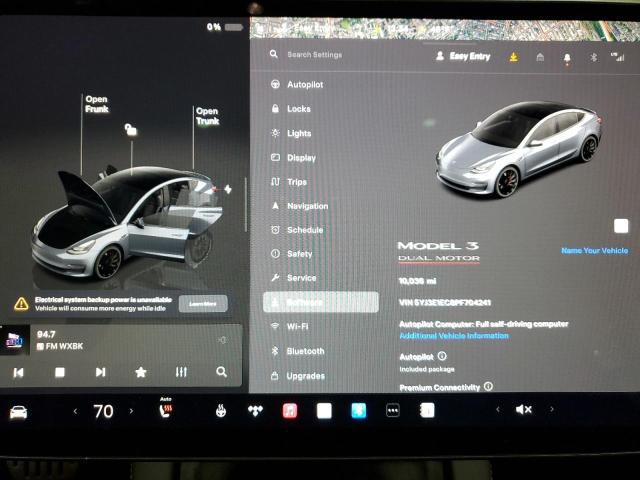Tap Open Frunk label
This screenshot has width=640, height=480.
click(97, 104)
